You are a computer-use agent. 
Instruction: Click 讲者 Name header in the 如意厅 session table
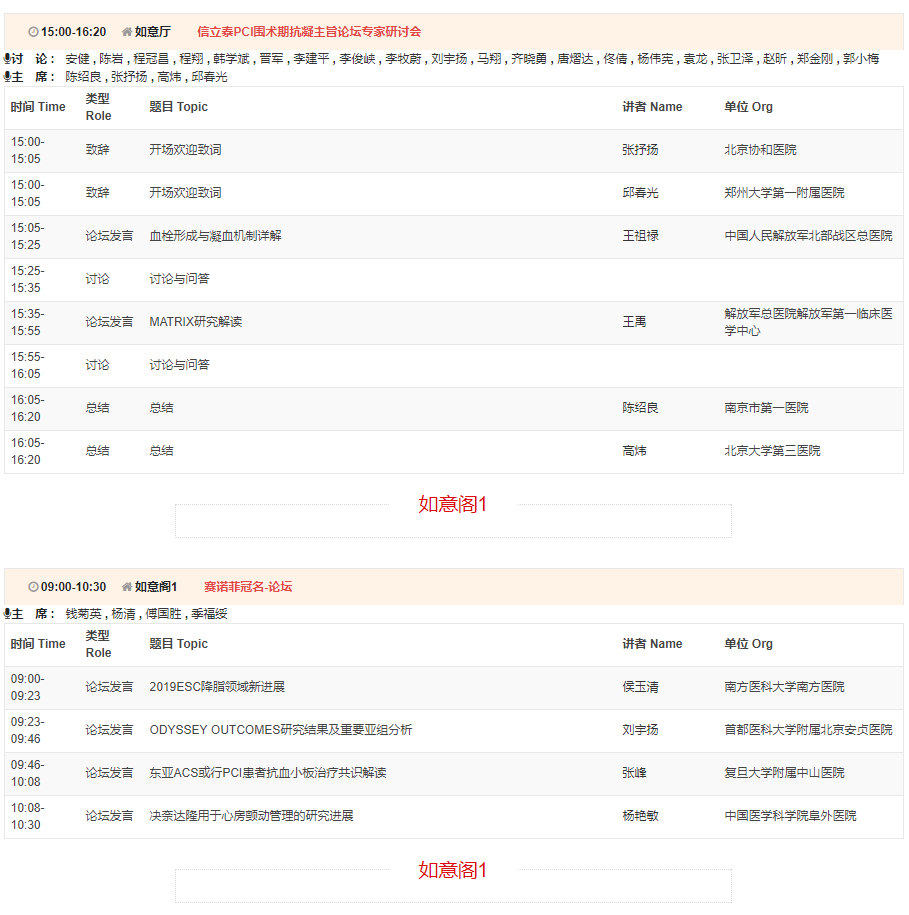point(652,107)
